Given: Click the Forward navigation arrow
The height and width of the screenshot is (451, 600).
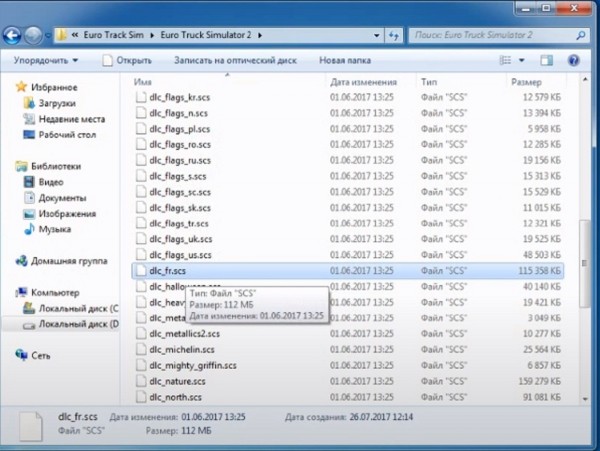Looking at the screenshot, I should 34,36.
